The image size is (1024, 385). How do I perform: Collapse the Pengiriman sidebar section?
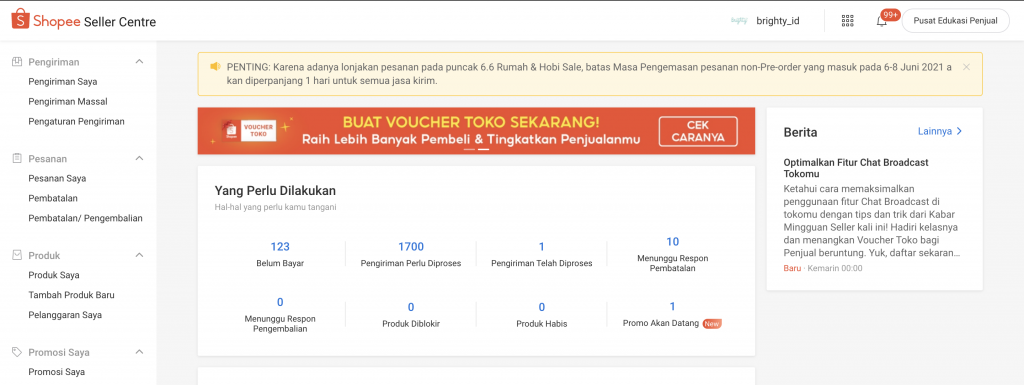click(x=139, y=61)
